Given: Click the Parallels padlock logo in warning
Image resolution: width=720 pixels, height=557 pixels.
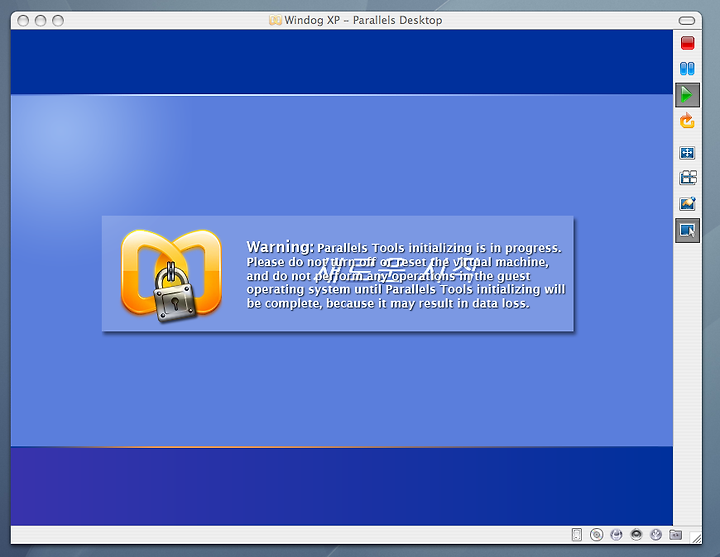Looking at the screenshot, I should (172, 276).
